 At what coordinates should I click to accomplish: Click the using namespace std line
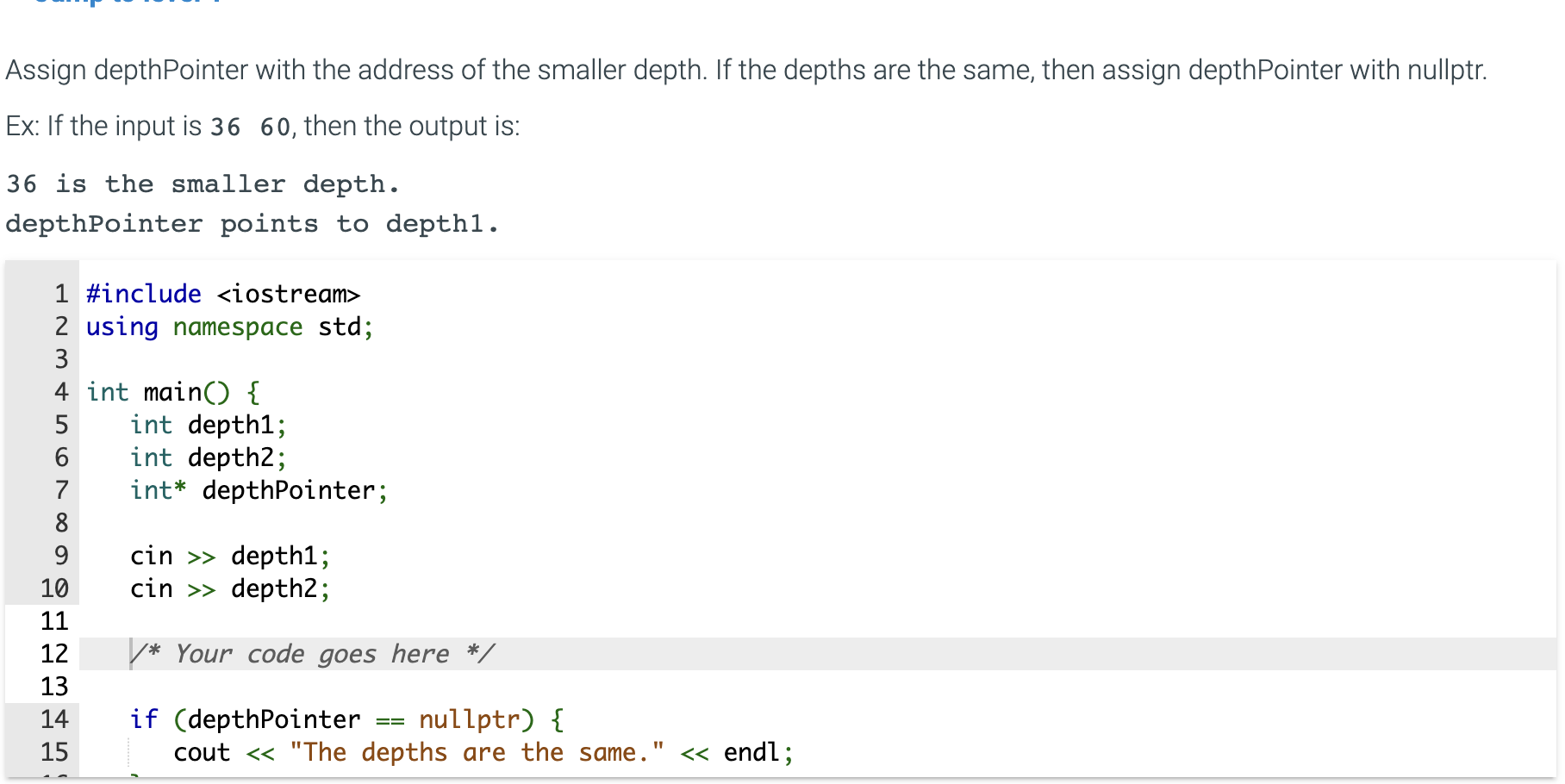(x=228, y=327)
